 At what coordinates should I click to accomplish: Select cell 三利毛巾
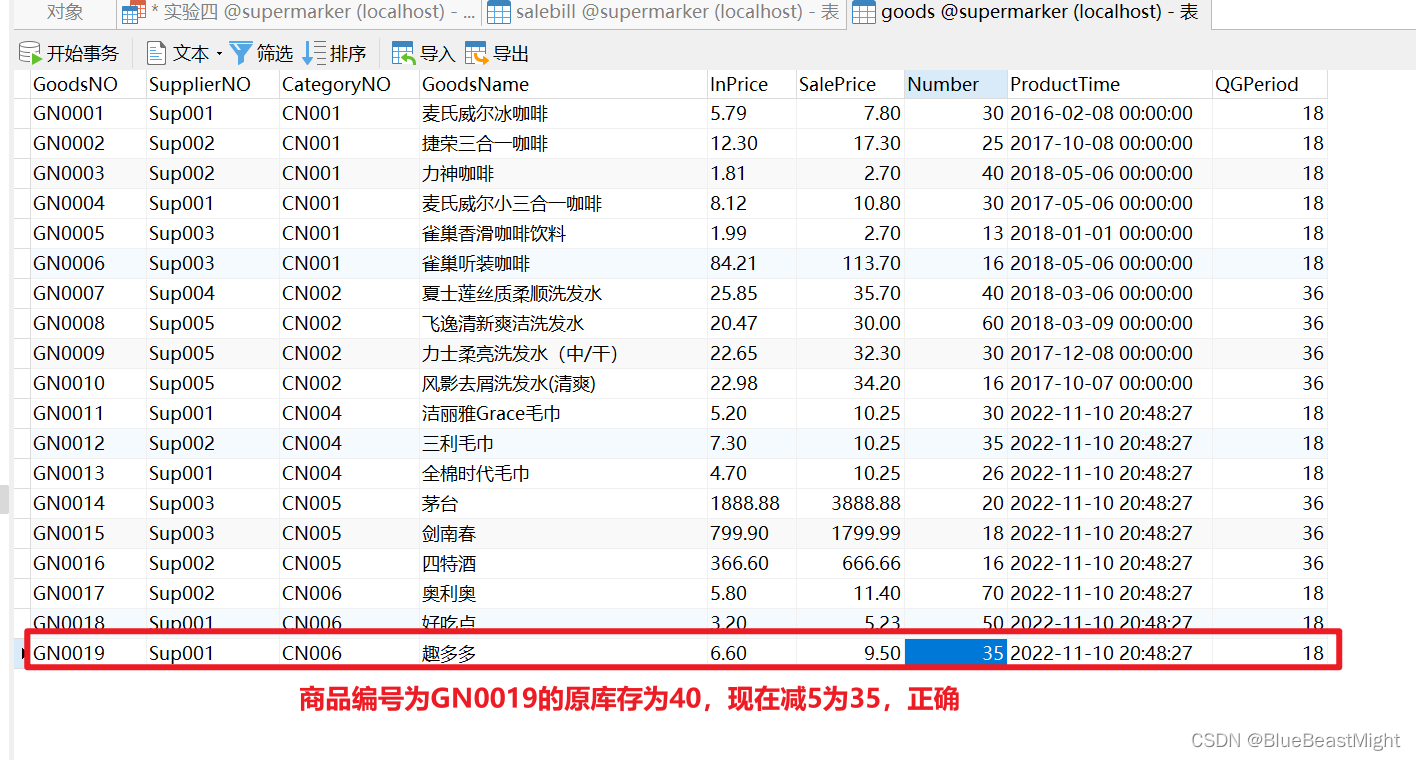pos(563,443)
